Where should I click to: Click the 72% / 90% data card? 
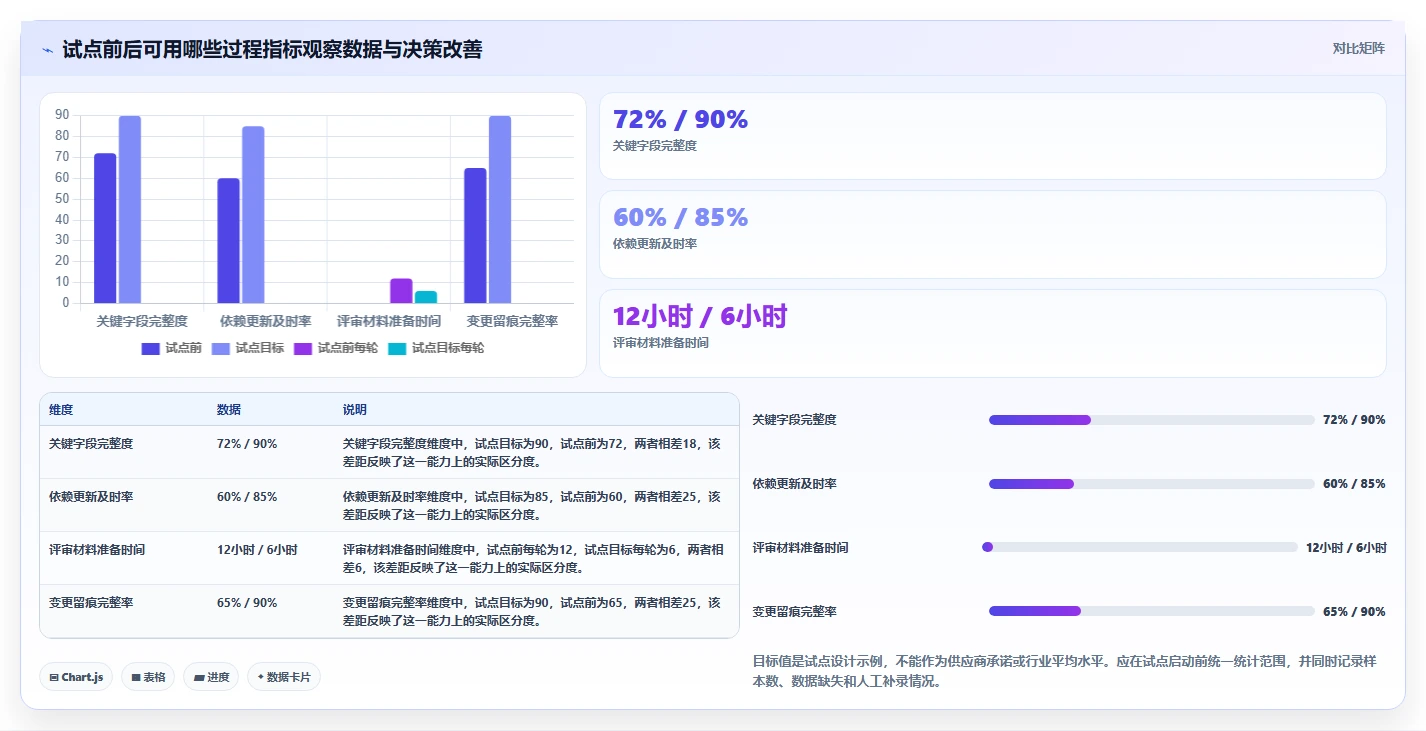click(992, 136)
